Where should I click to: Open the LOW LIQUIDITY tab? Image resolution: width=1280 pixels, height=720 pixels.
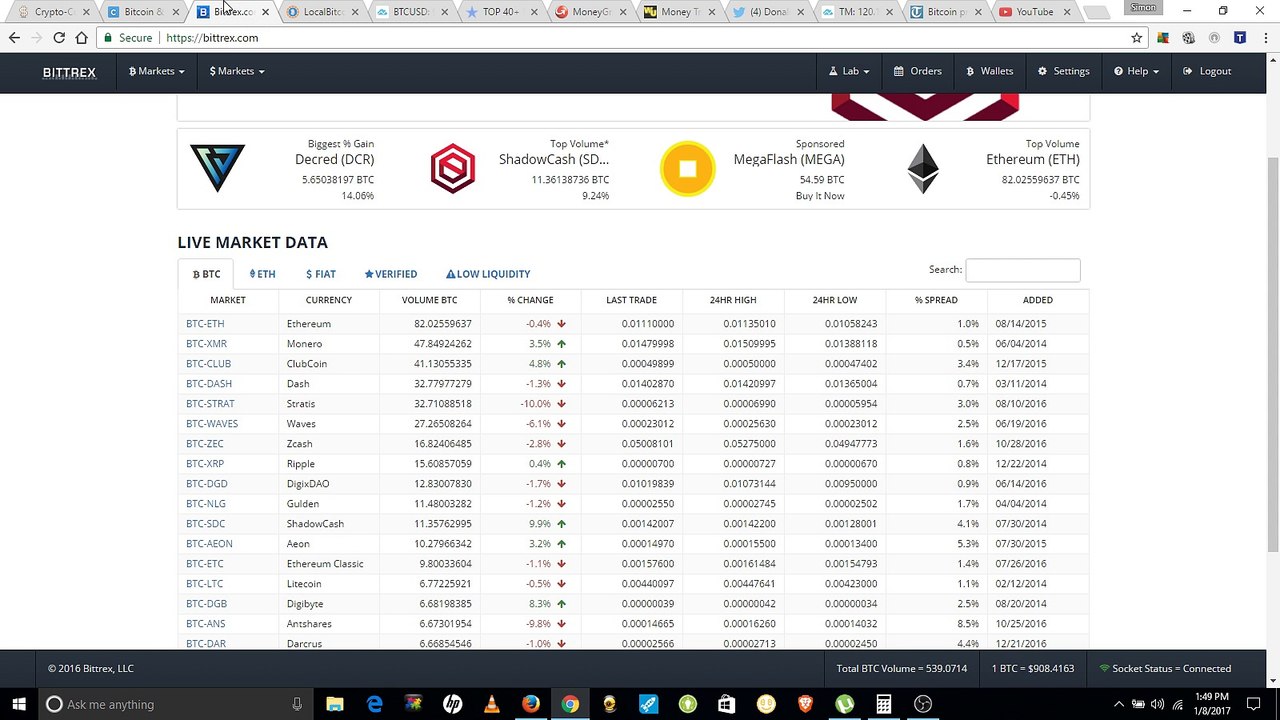488,274
